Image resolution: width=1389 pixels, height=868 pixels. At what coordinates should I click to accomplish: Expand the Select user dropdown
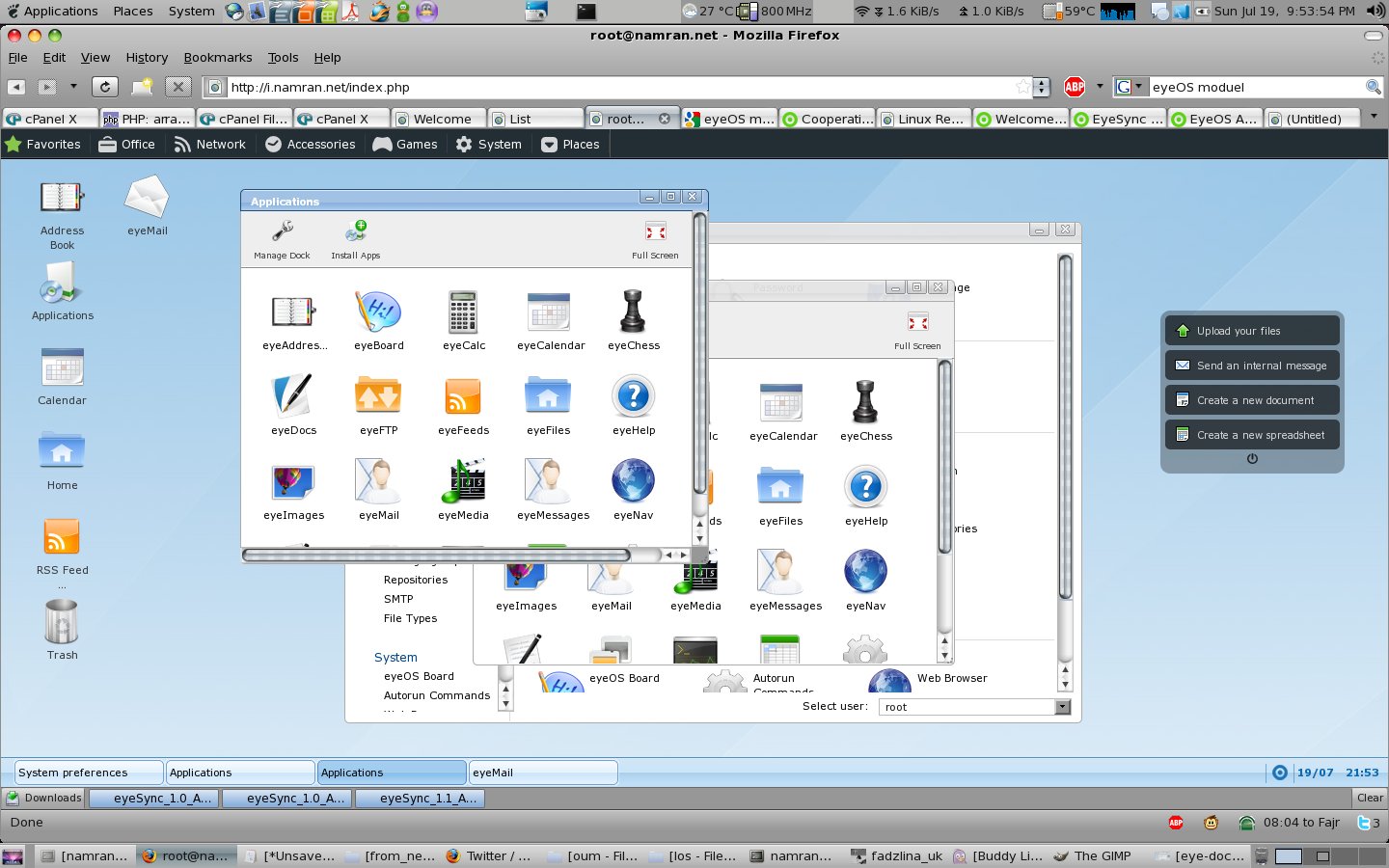[1062, 707]
